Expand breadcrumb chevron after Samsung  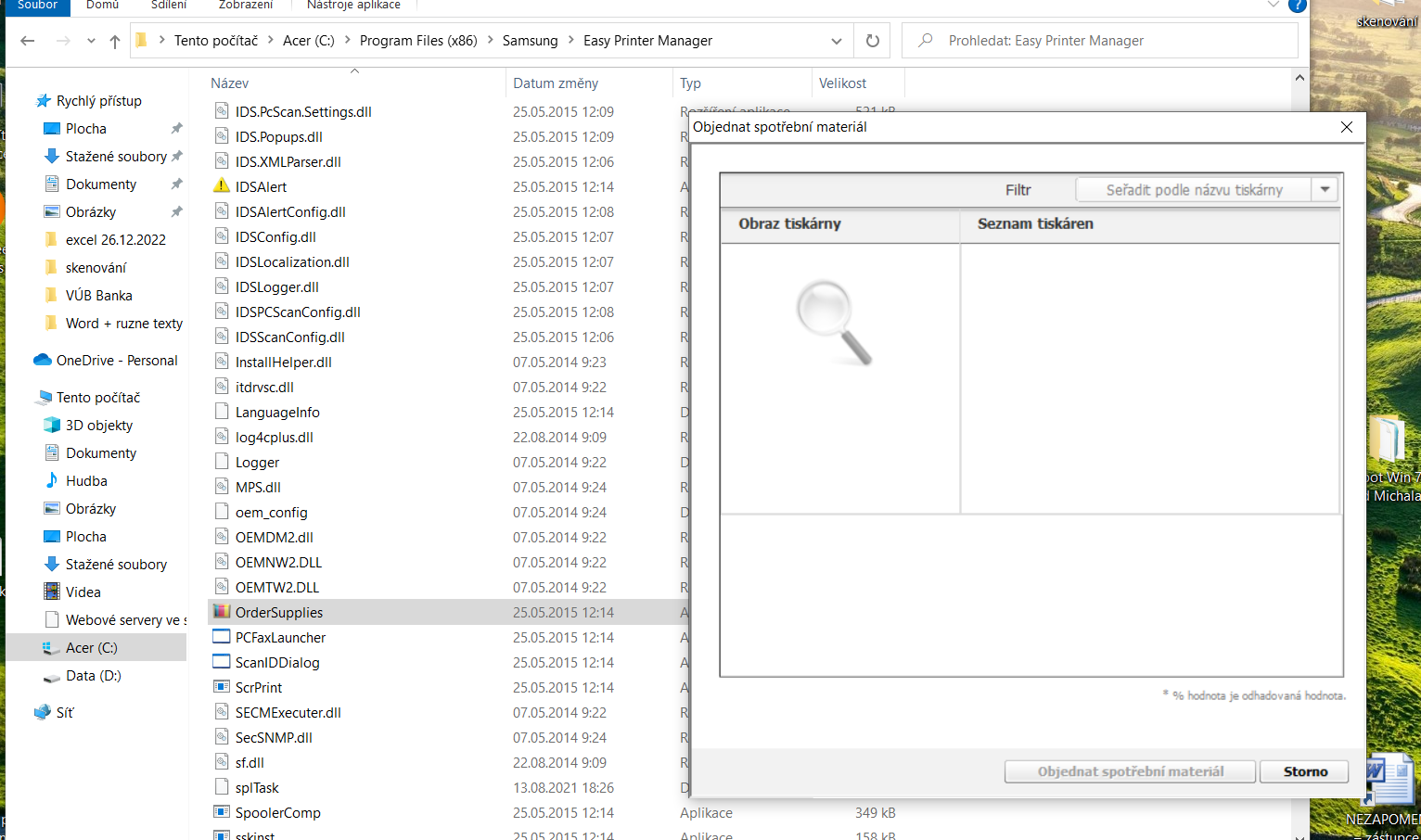tap(572, 40)
